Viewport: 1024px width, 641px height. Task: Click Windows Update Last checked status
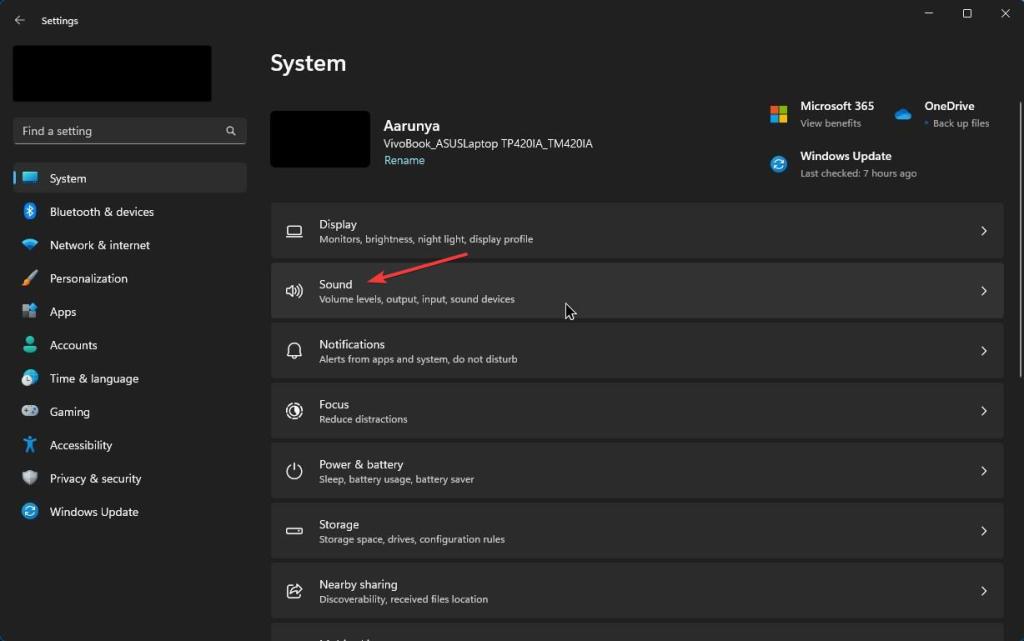coord(858,173)
